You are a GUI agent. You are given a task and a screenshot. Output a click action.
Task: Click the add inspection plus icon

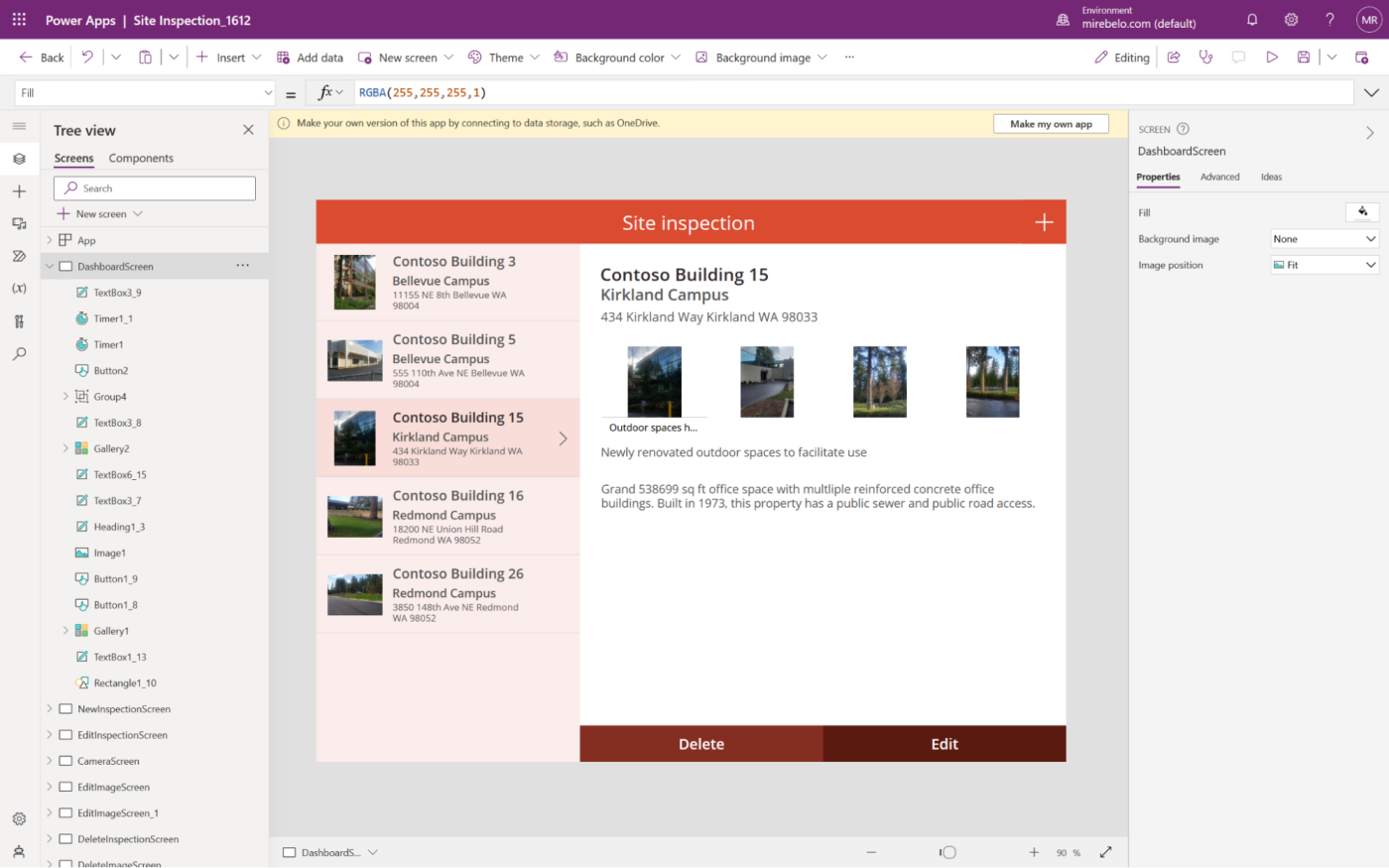pyautogui.click(x=1044, y=222)
